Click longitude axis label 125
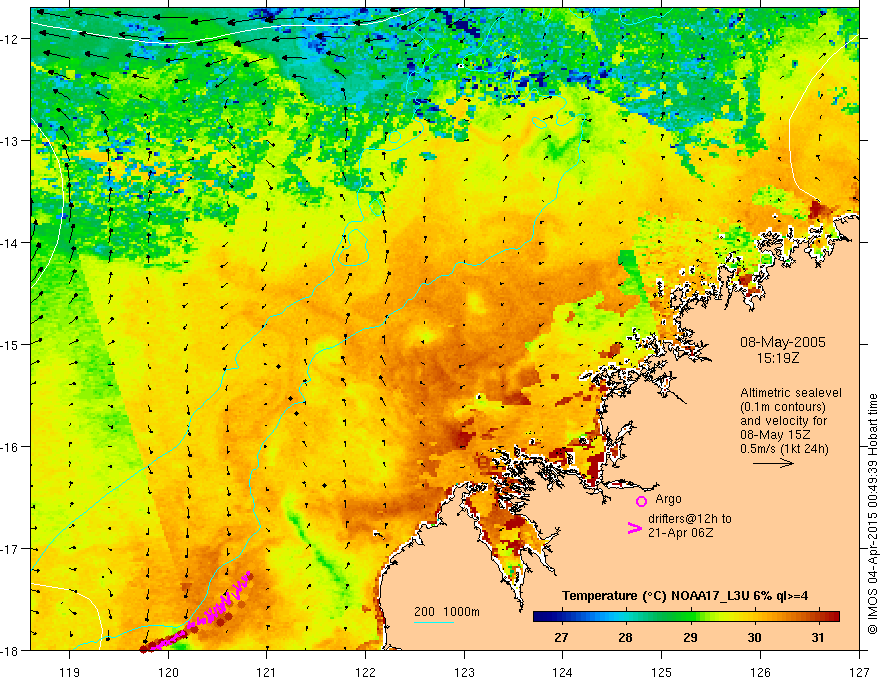Viewport: 880px width, 680px height. (x=662, y=672)
